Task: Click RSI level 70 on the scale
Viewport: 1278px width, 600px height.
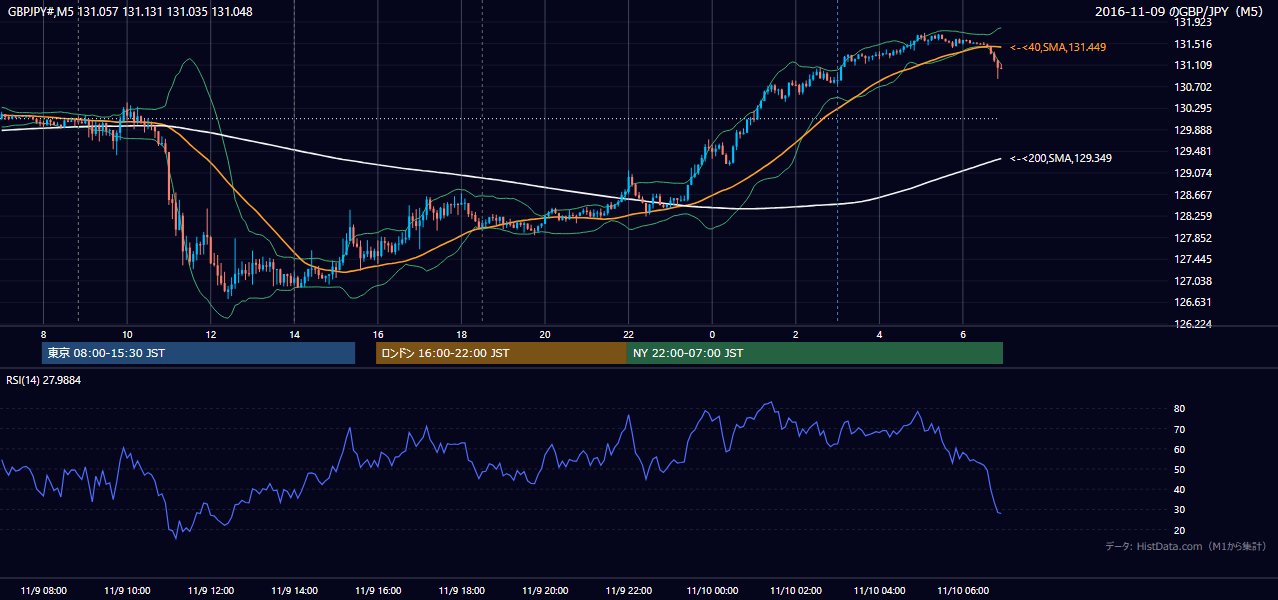Action: (x=1180, y=429)
